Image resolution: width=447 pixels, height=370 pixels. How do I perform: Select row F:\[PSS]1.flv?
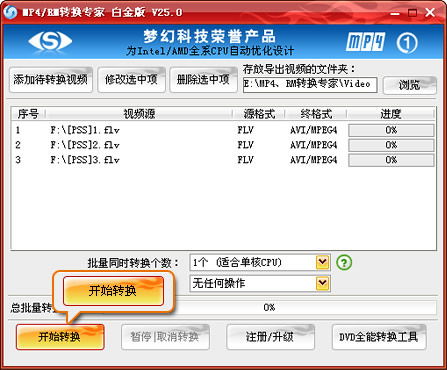pos(223,130)
